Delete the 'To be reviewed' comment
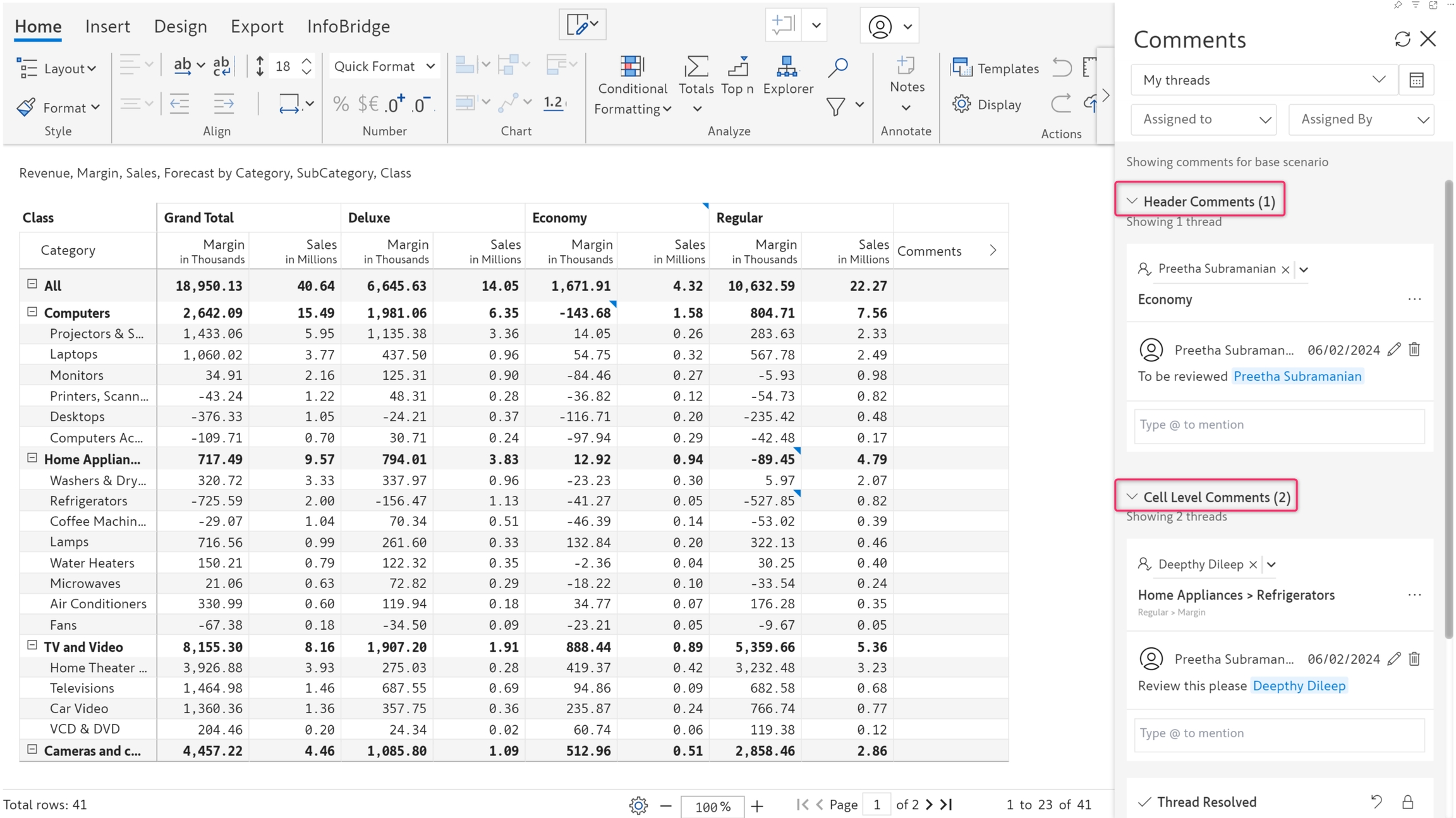 (1414, 349)
